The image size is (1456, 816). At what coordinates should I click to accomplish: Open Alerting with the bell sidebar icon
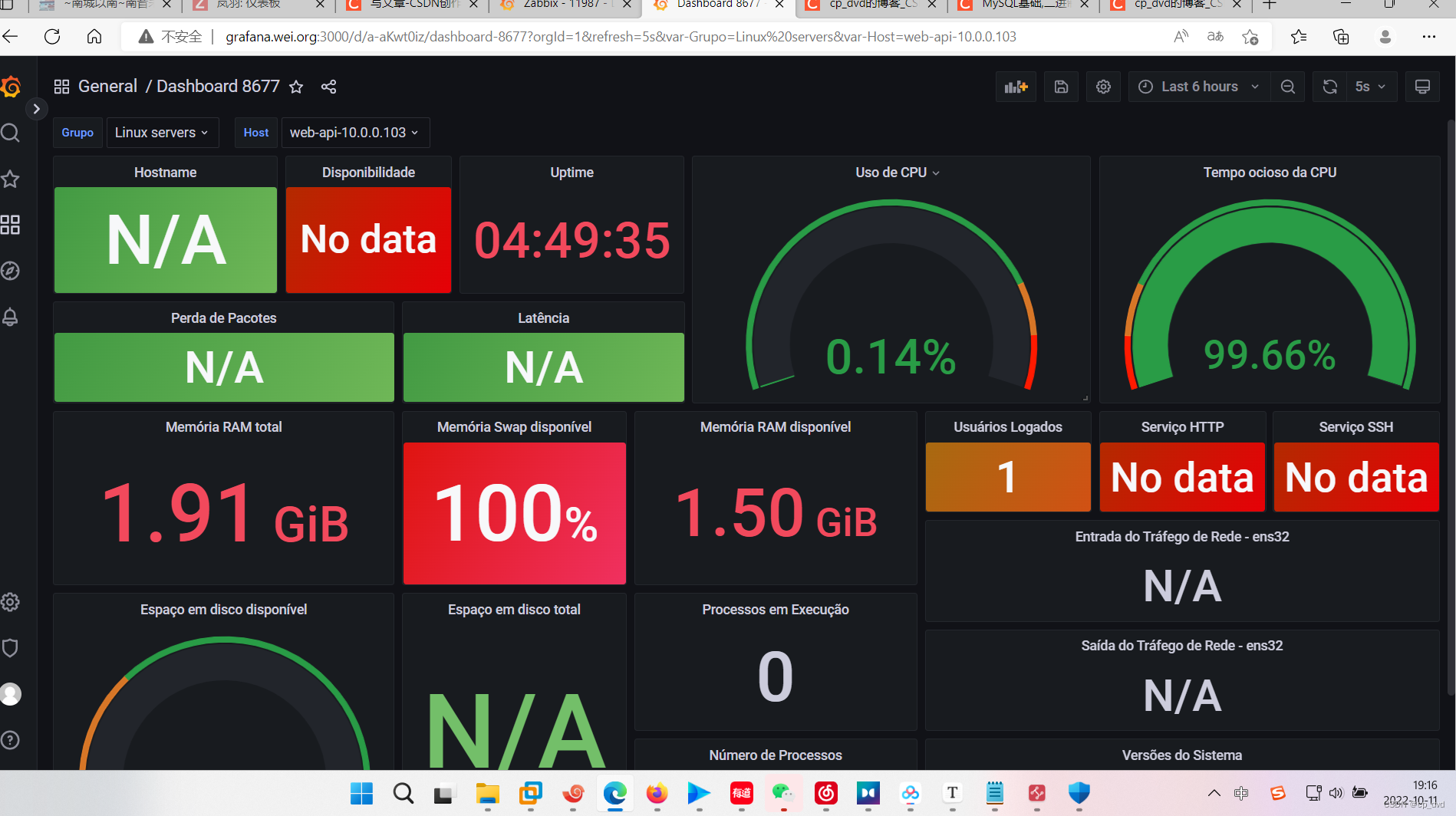point(11,317)
